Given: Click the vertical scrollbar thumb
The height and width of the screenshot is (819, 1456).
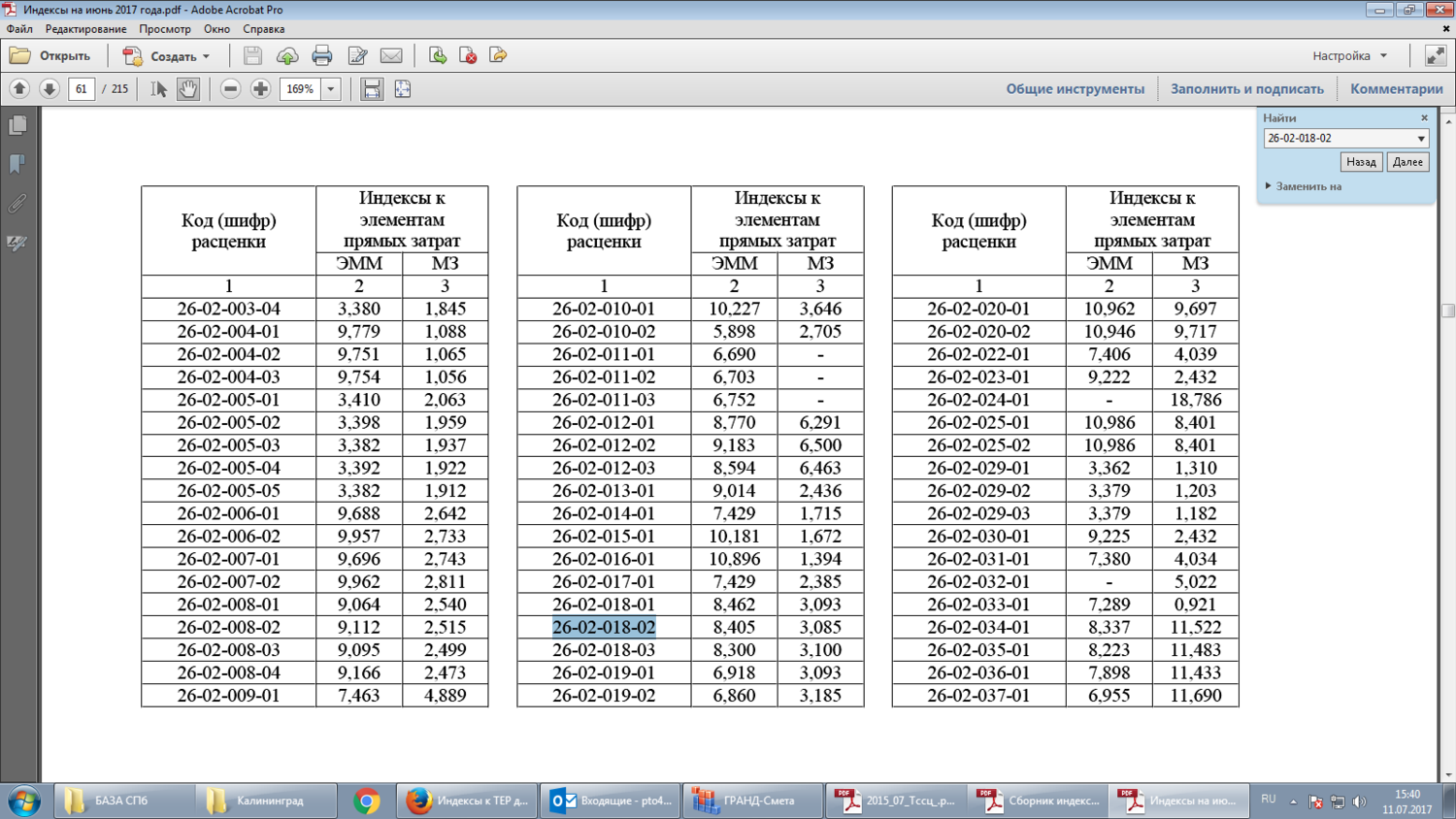Looking at the screenshot, I should click(x=1448, y=311).
